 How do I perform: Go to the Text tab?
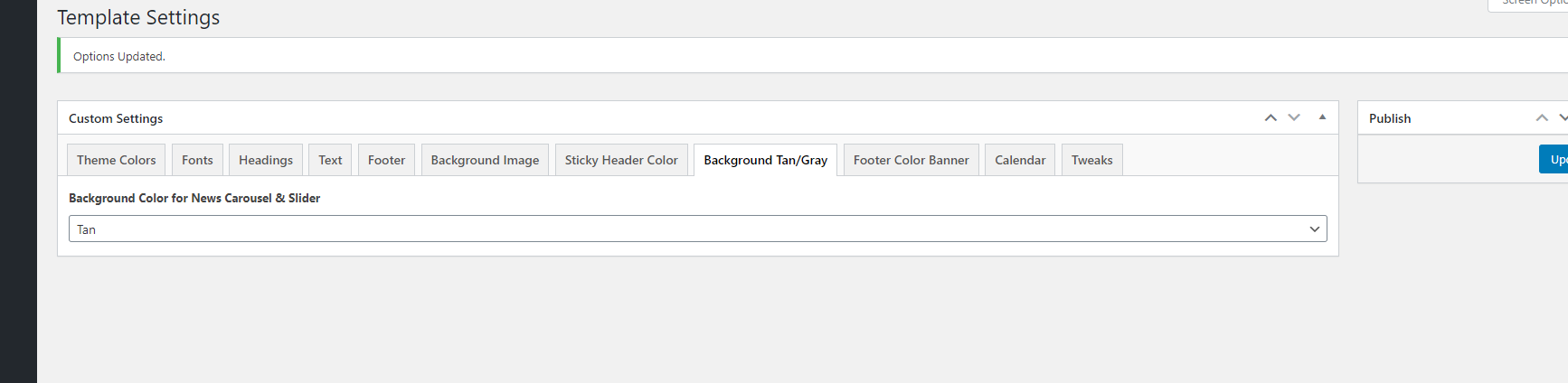tap(330, 160)
